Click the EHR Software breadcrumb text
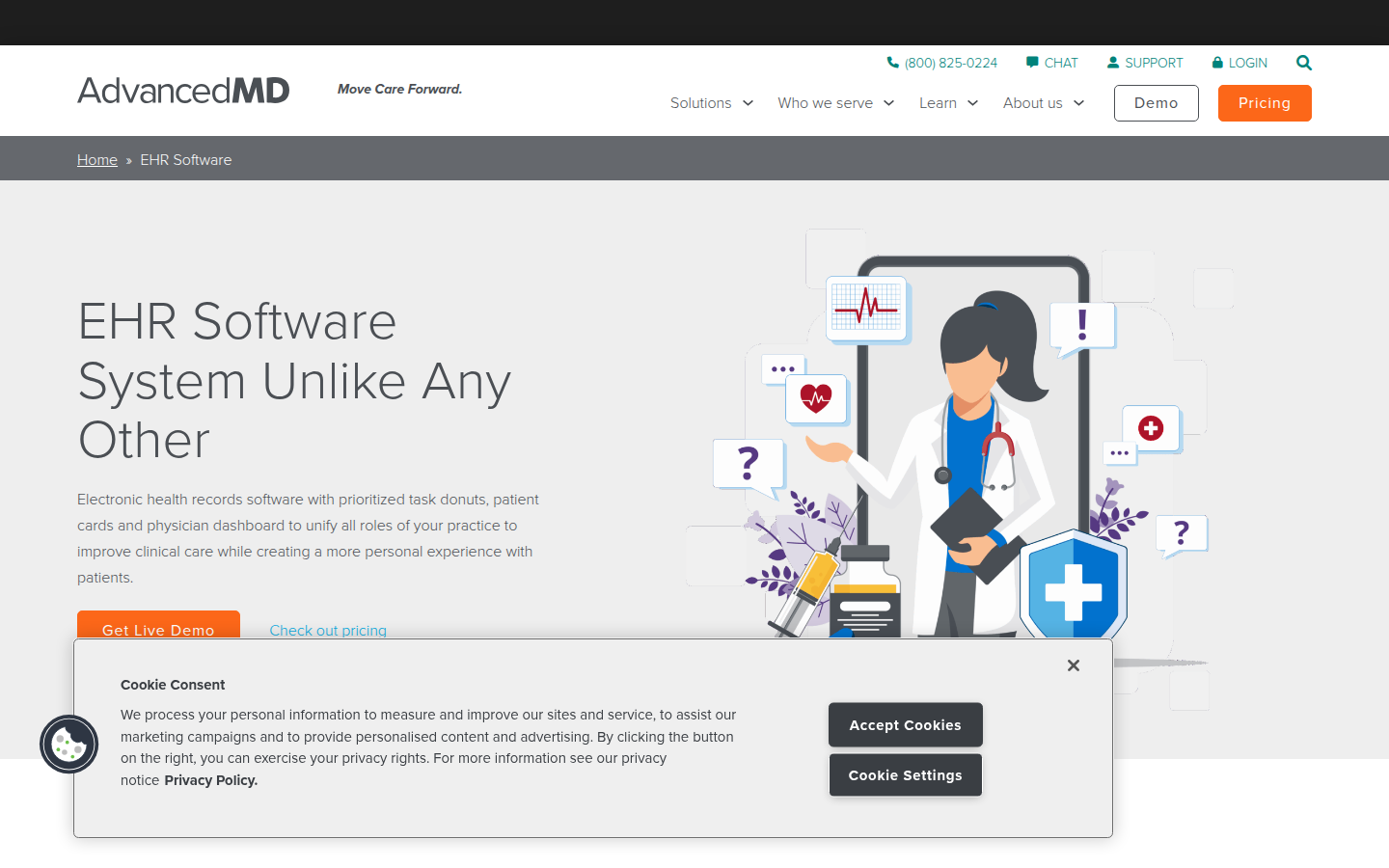 point(186,160)
